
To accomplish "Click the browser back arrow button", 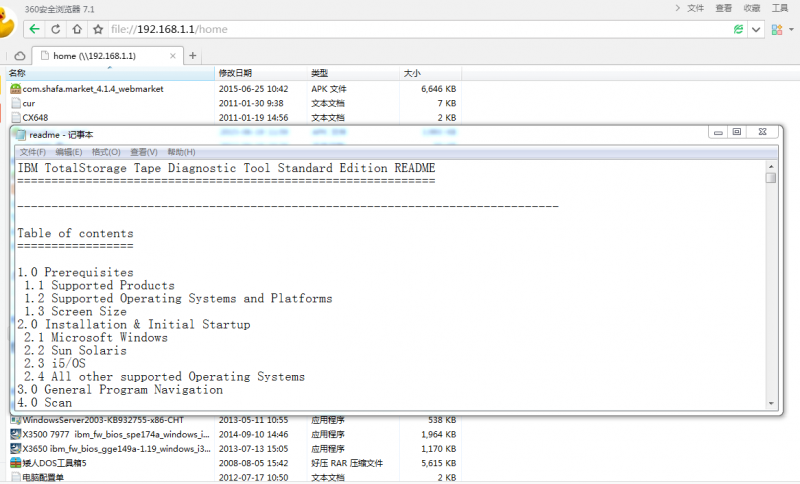I will tap(34, 30).
